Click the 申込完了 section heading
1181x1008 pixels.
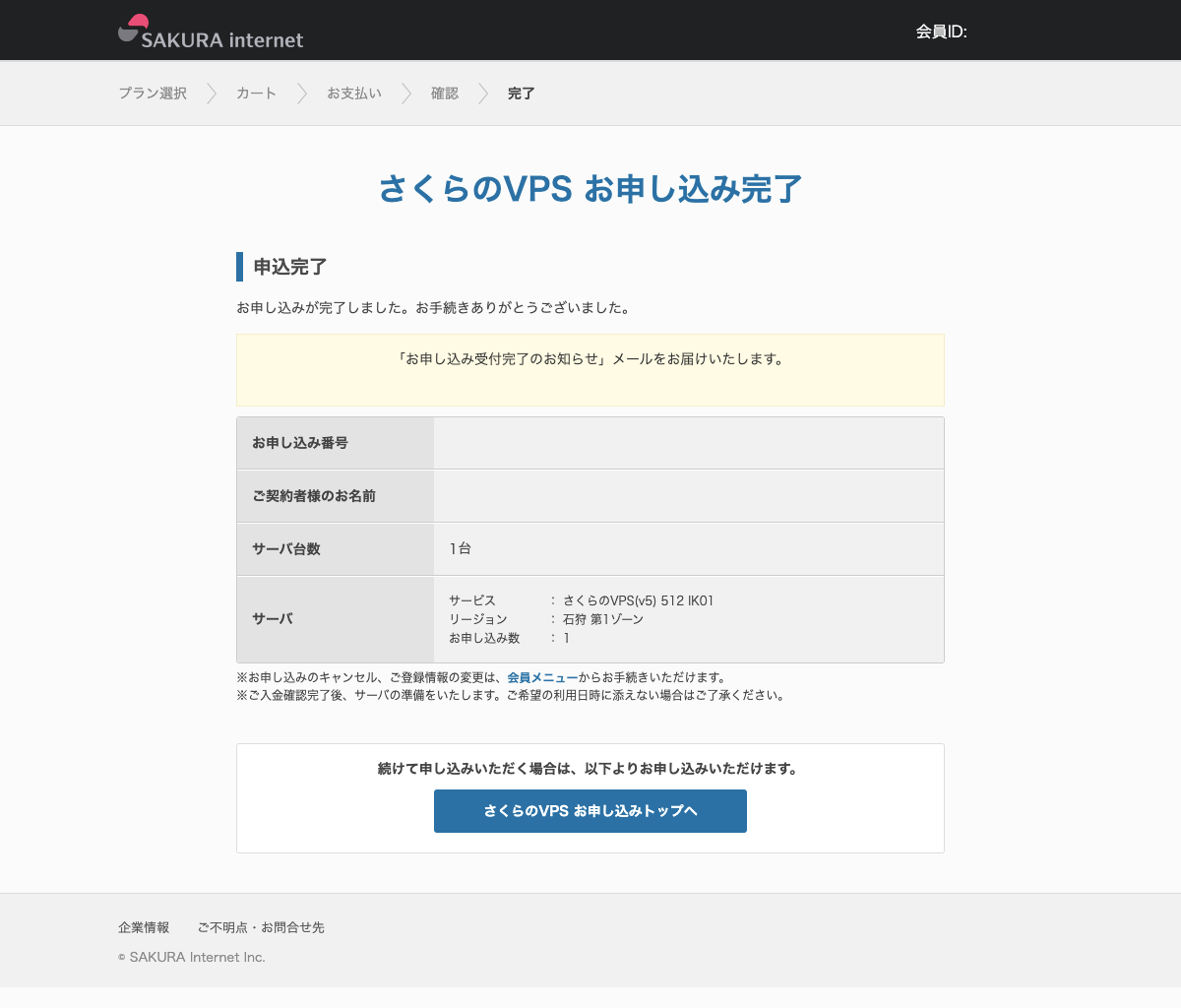pyautogui.click(x=290, y=267)
